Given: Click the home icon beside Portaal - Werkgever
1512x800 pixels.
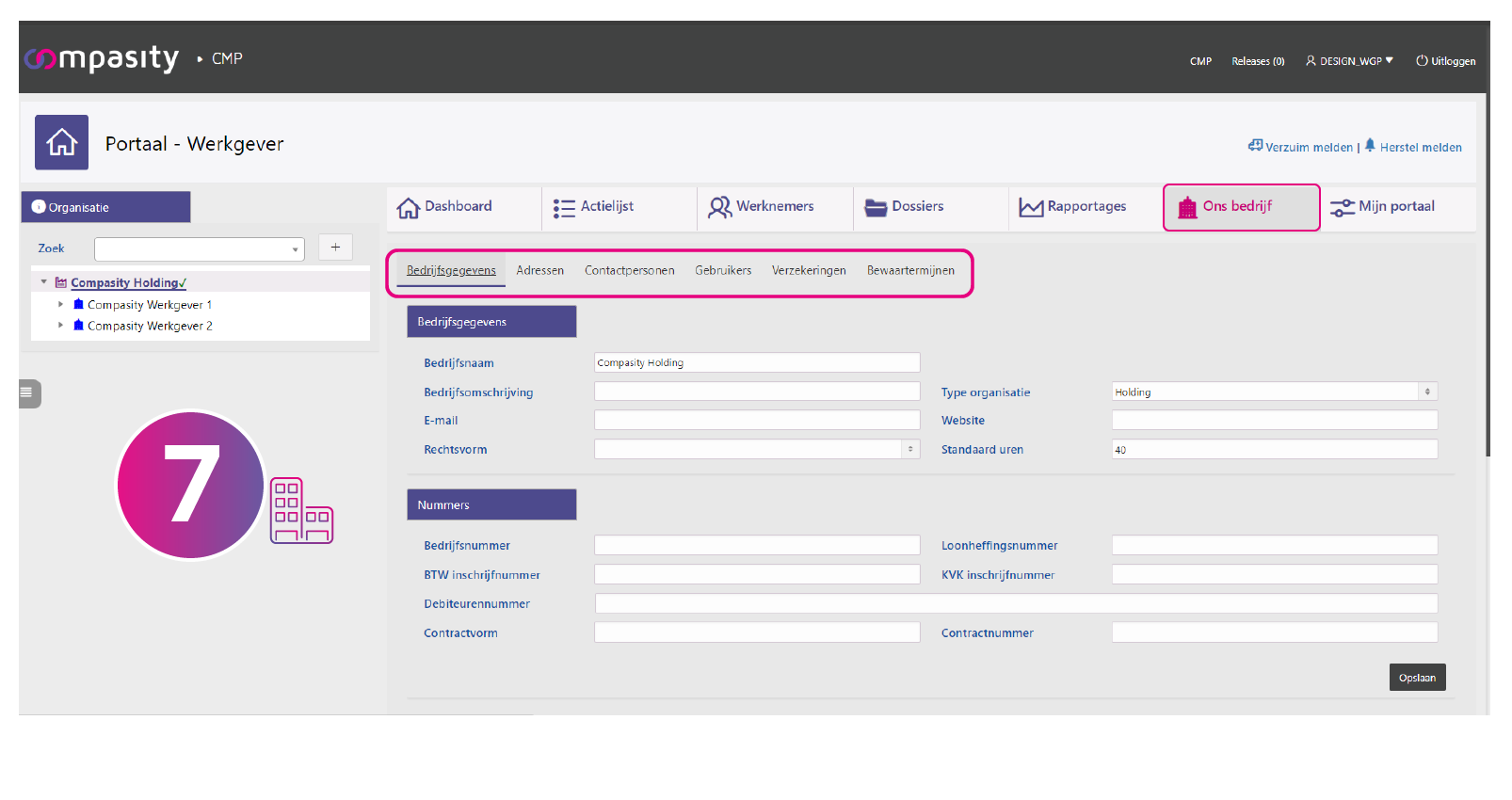Looking at the screenshot, I should (61, 142).
